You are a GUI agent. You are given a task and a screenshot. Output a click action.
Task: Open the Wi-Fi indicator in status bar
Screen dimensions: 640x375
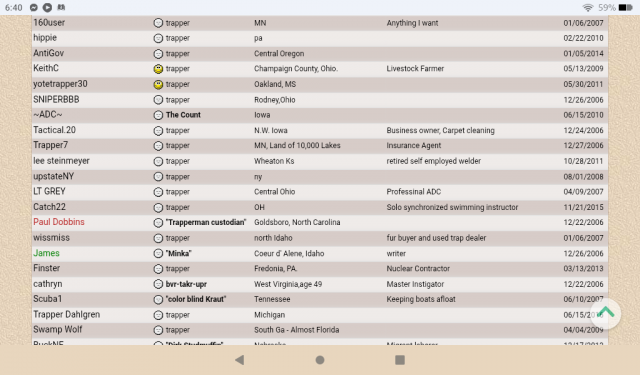coord(588,8)
